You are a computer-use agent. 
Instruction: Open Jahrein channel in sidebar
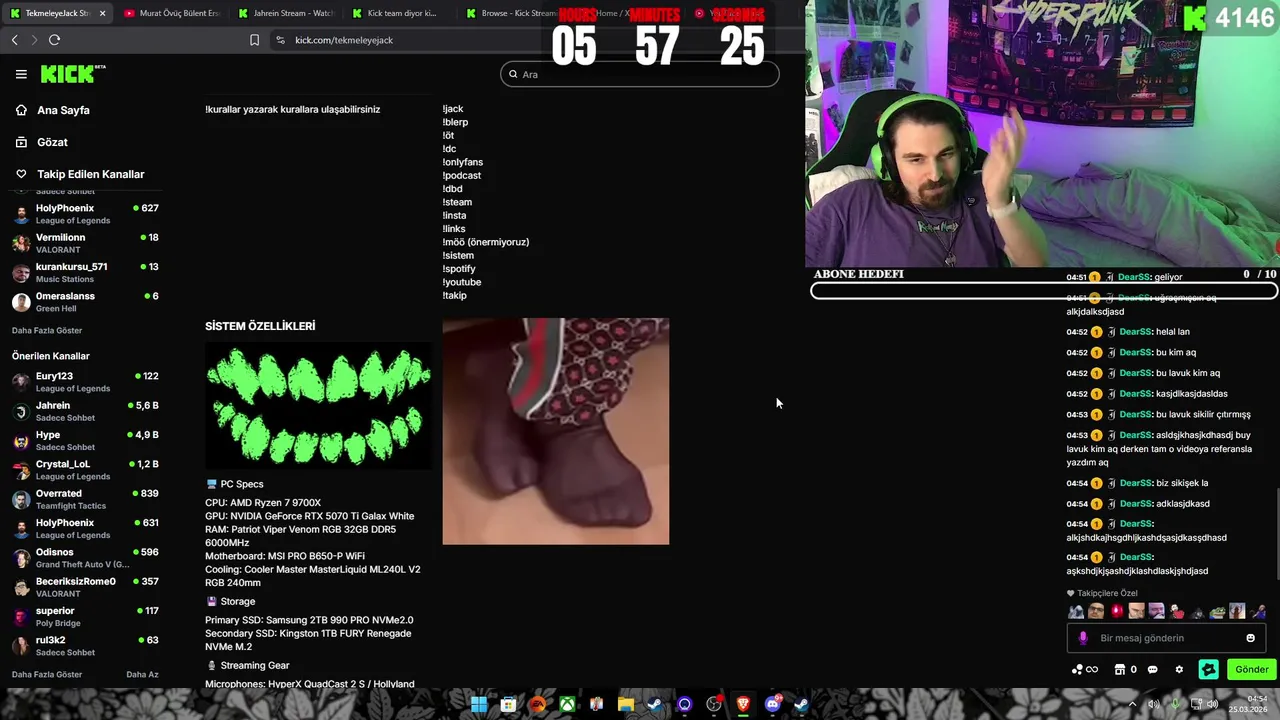point(85,411)
